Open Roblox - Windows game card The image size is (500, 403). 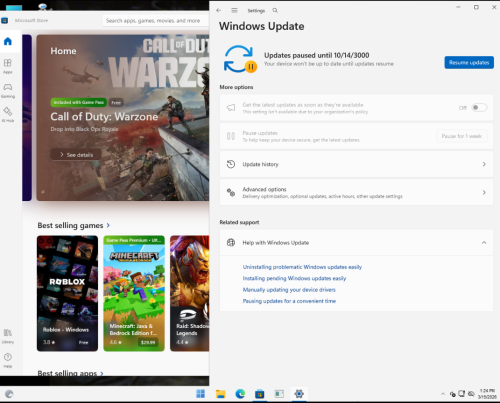tap(67, 293)
